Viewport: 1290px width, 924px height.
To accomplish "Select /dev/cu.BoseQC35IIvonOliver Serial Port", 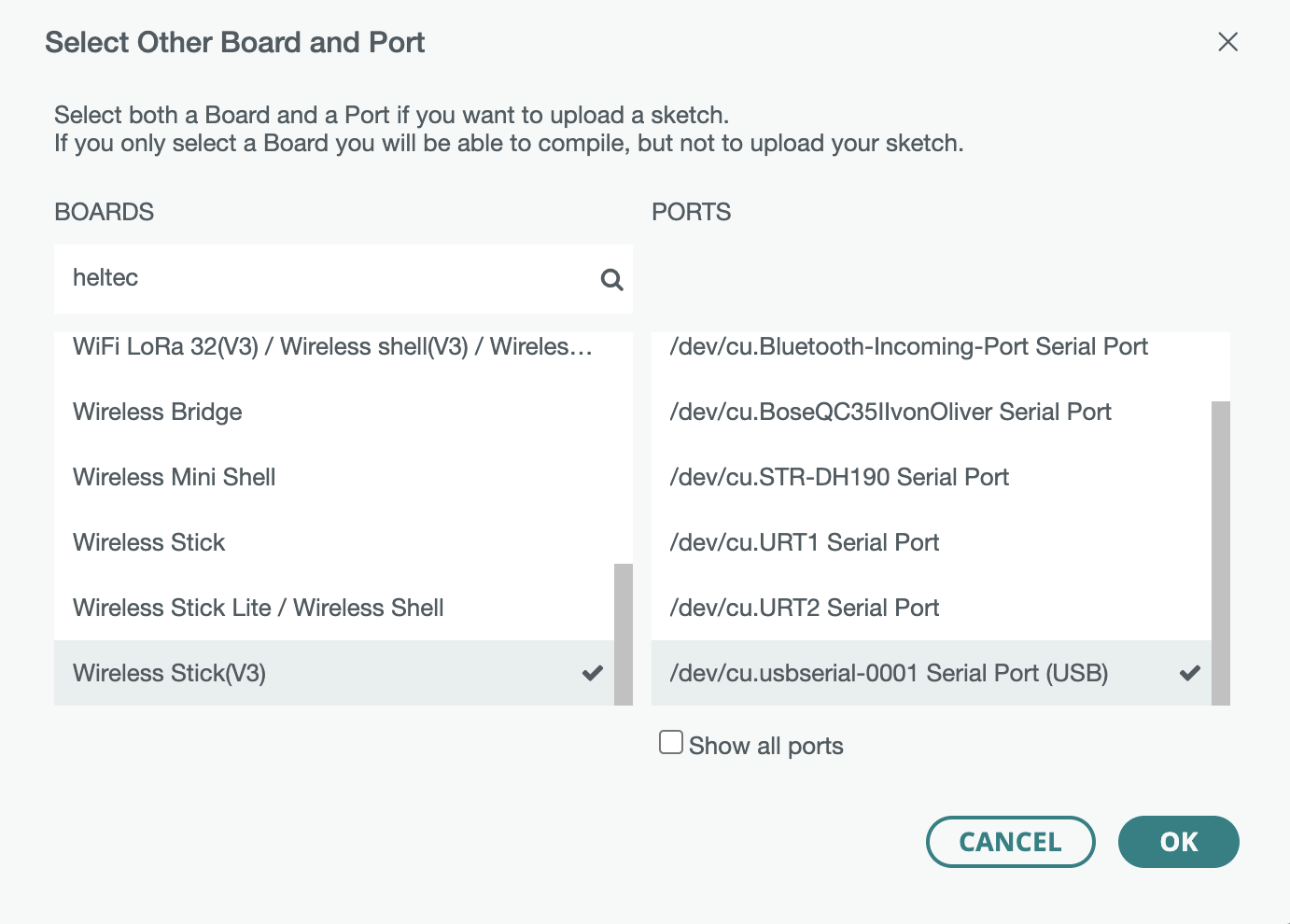I will (x=890, y=412).
